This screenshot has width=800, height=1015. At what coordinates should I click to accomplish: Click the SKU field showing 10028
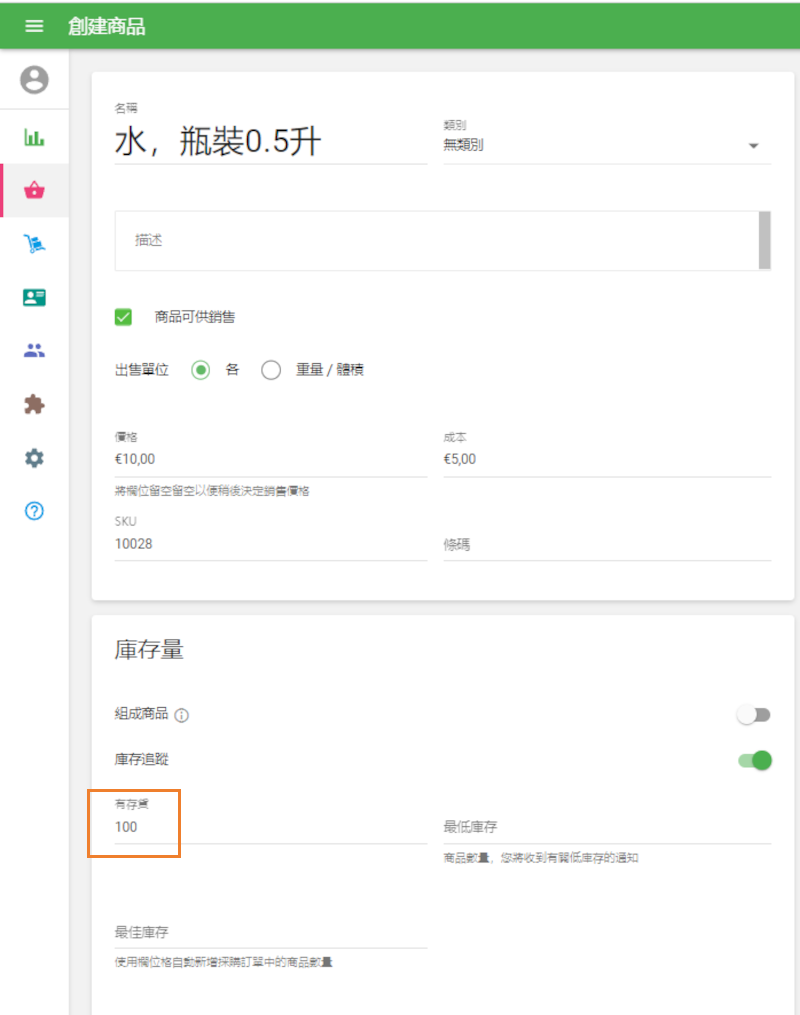pos(270,543)
